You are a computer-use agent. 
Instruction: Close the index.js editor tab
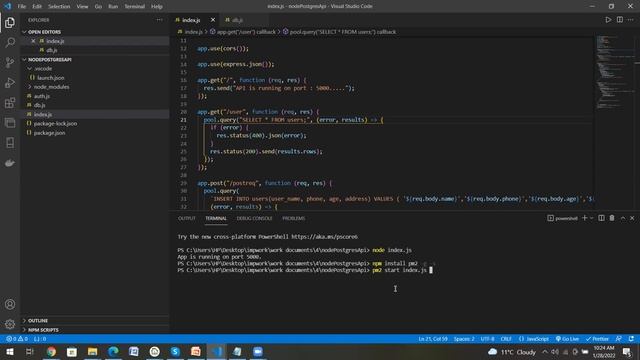(213, 20)
